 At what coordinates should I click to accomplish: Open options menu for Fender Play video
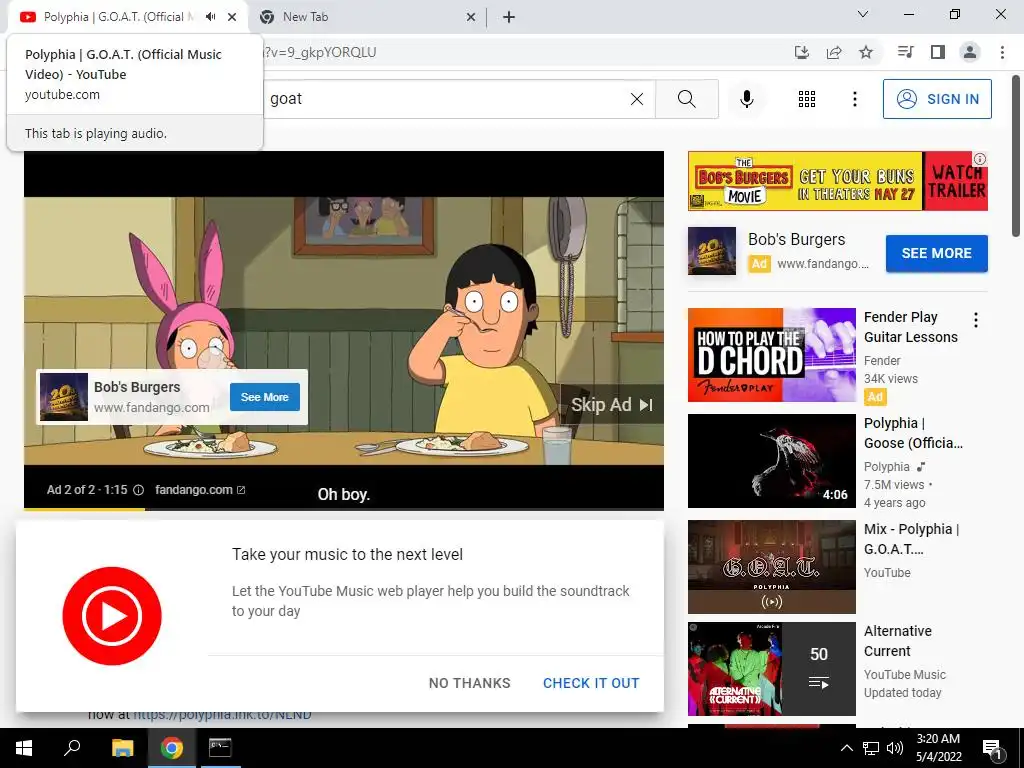976,320
